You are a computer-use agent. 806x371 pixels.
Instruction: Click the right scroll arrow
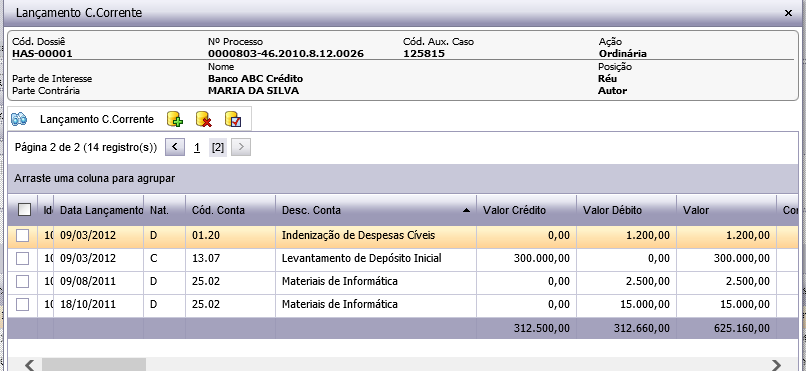coord(776,365)
